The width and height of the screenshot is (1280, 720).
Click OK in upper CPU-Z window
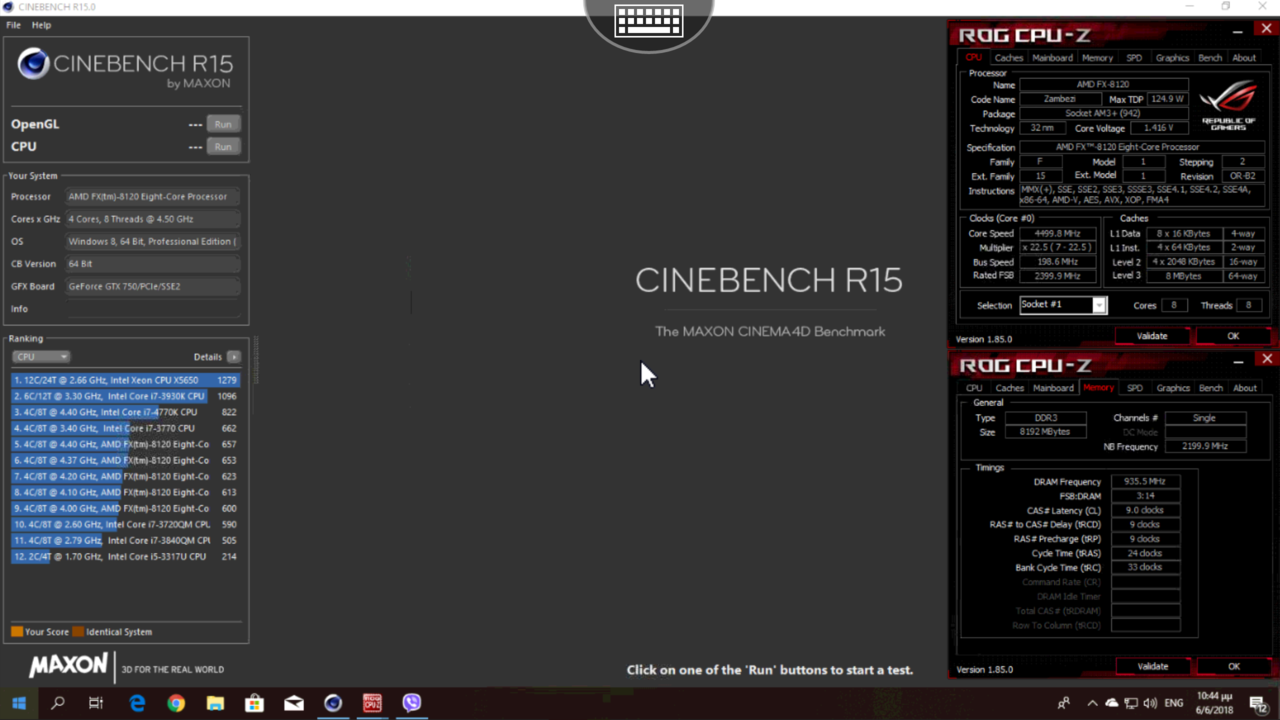coord(1233,336)
